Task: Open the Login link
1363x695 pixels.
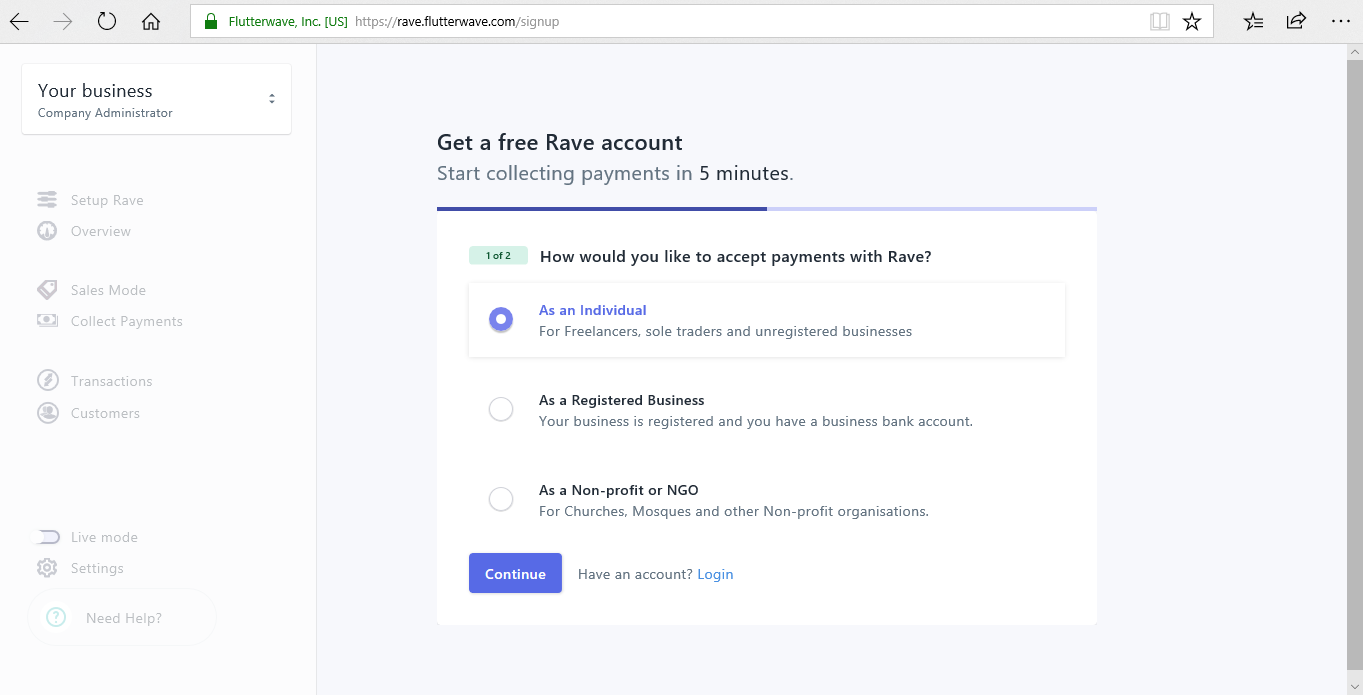Action: coord(715,573)
